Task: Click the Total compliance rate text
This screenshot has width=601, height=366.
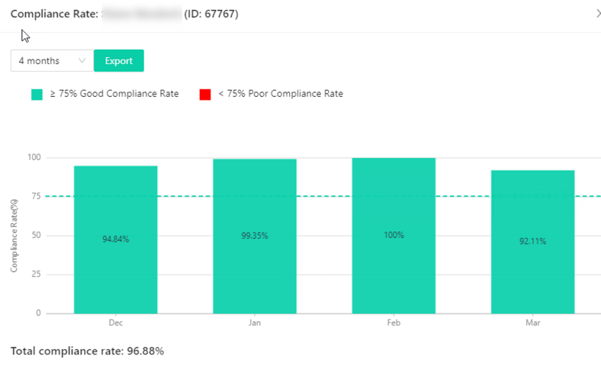Action: click(x=87, y=351)
